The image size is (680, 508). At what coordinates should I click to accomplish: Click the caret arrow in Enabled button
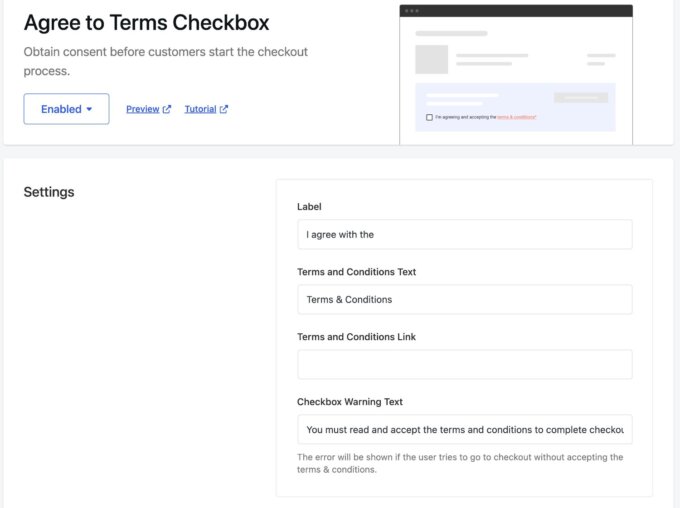89,109
